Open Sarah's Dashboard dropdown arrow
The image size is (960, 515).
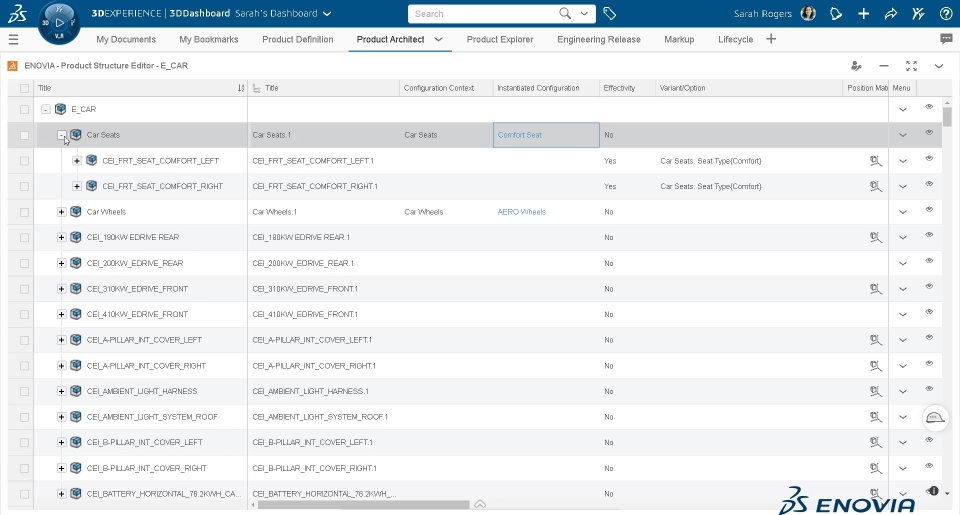coord(327,13)
